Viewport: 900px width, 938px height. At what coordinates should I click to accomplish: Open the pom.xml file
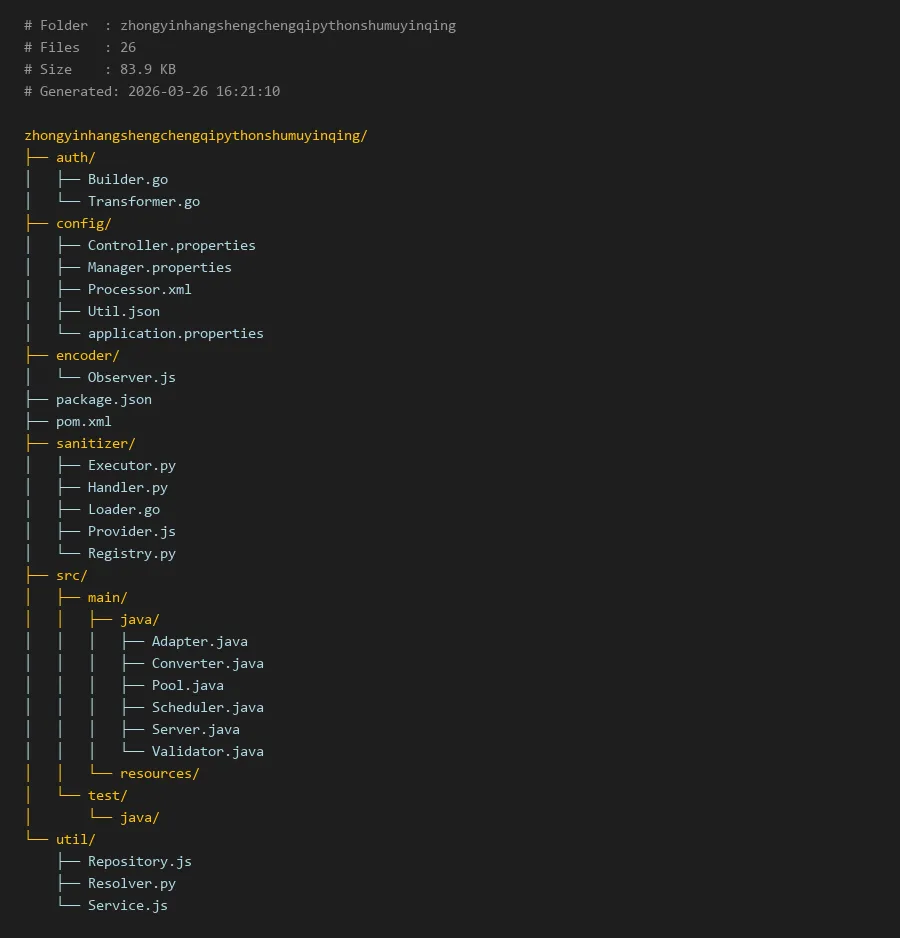(x=83, y=421)
